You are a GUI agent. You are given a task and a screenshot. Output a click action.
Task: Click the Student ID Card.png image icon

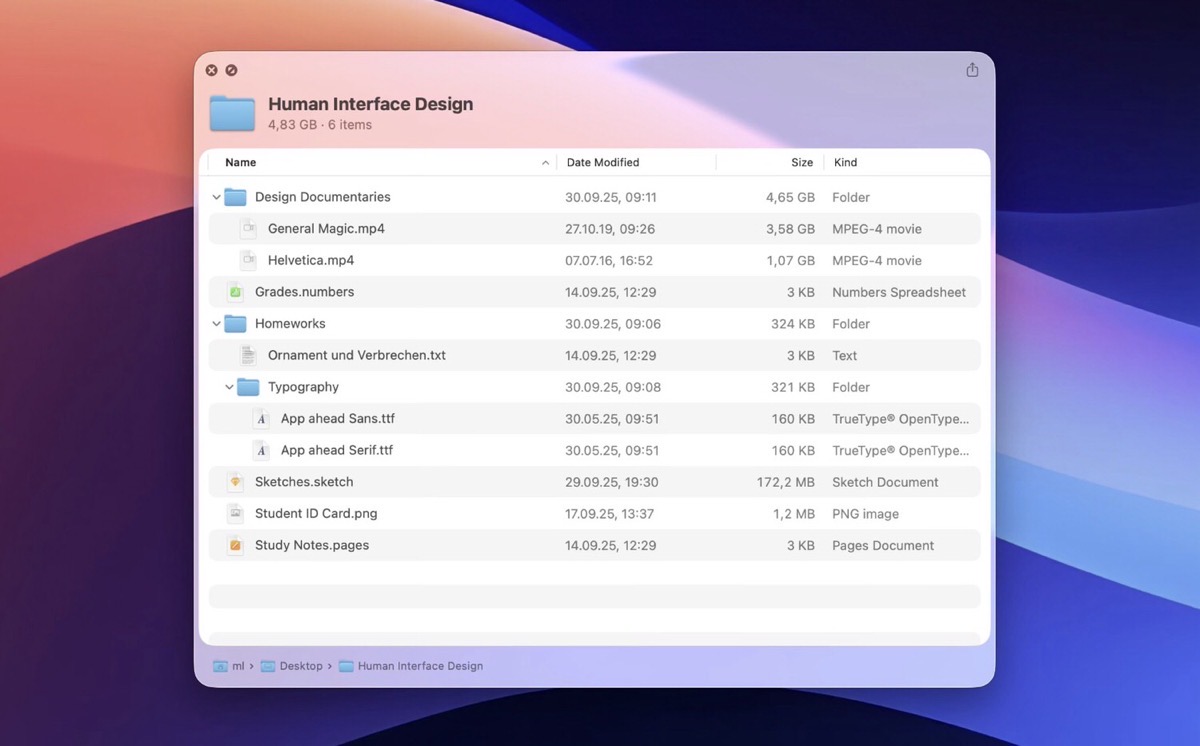[x=235, y=514]
